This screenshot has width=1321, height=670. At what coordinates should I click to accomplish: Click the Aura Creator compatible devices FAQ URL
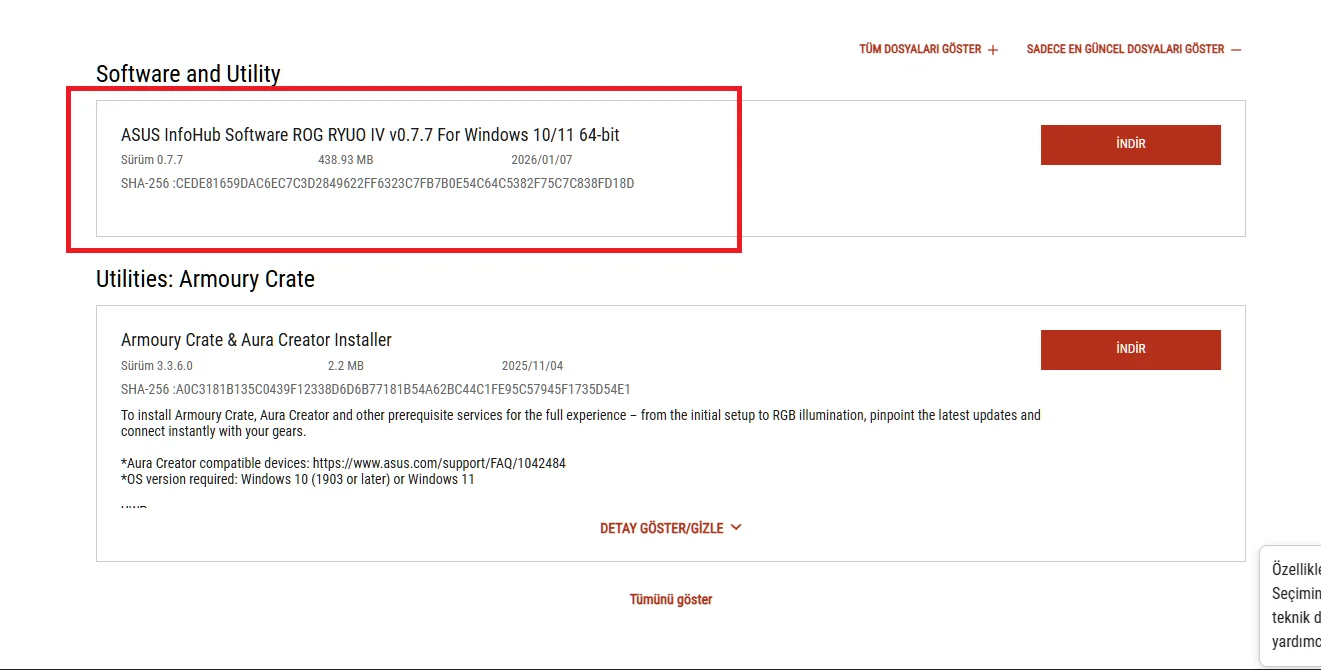tap(440, 464)
